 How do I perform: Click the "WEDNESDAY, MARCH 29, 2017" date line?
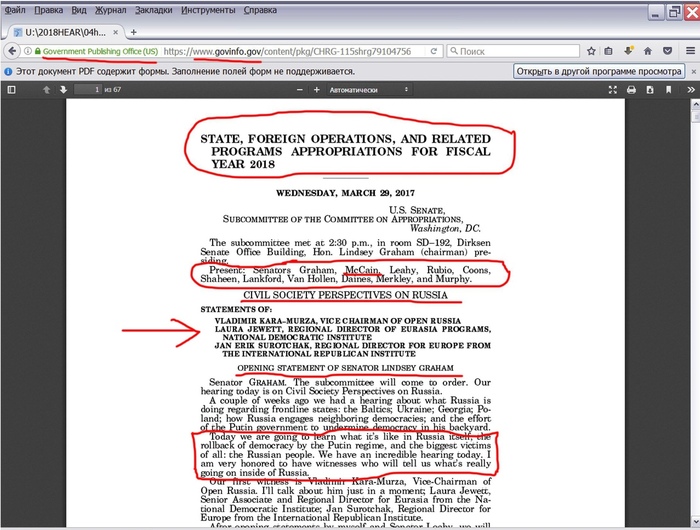[345, 193]
